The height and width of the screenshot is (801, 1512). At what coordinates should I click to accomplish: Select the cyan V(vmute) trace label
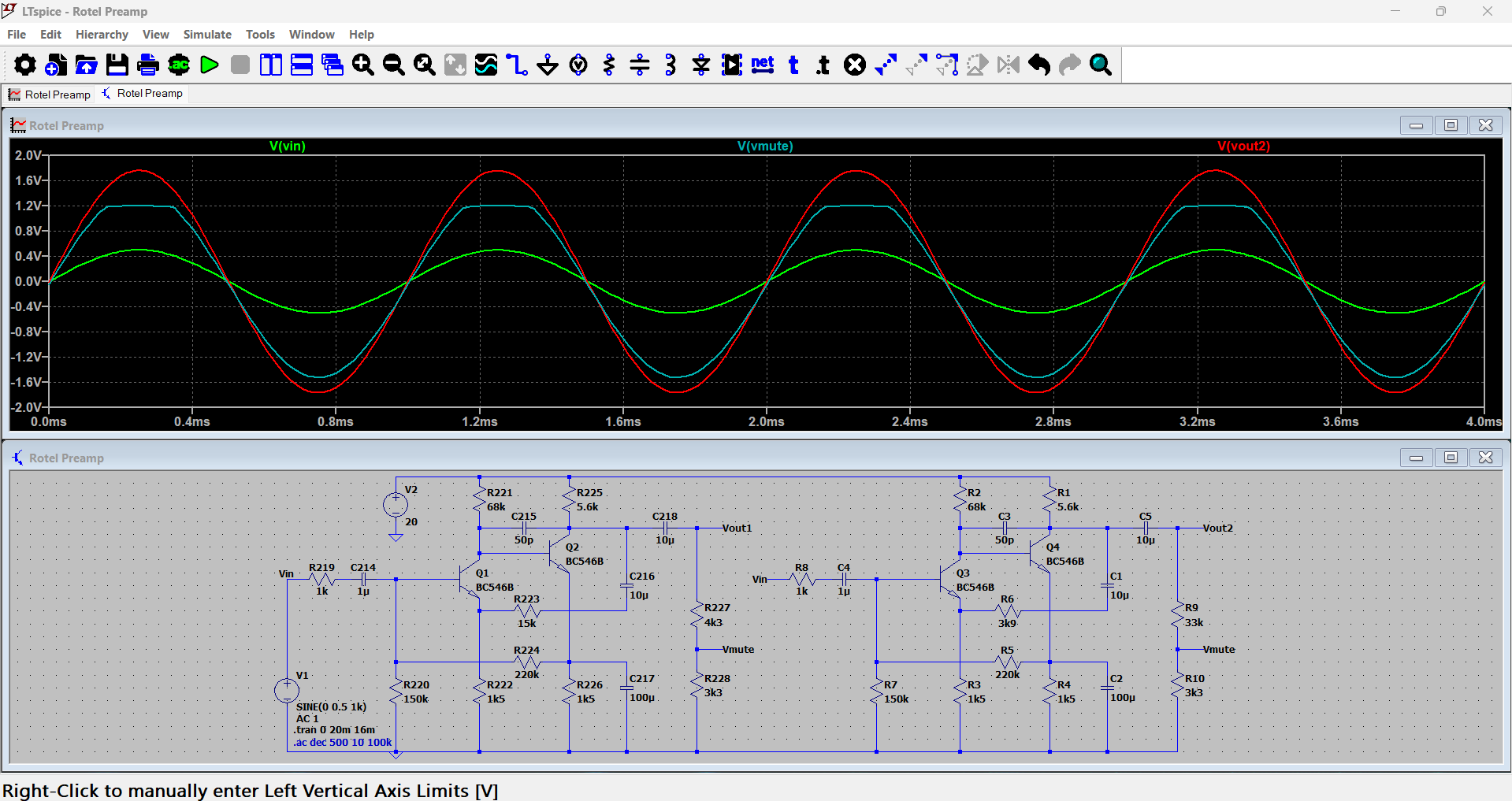pos(765,146)
